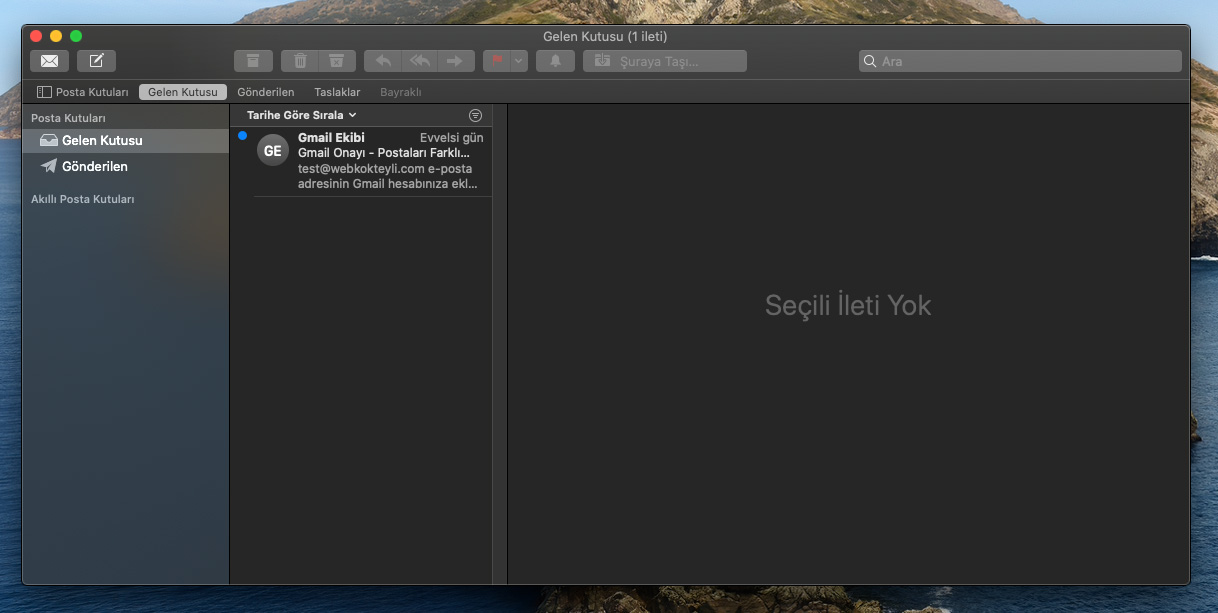Select 'Bayraklı' in the favorites bar
Viewport: 1218px width, 613px height.
pos(401,92)
